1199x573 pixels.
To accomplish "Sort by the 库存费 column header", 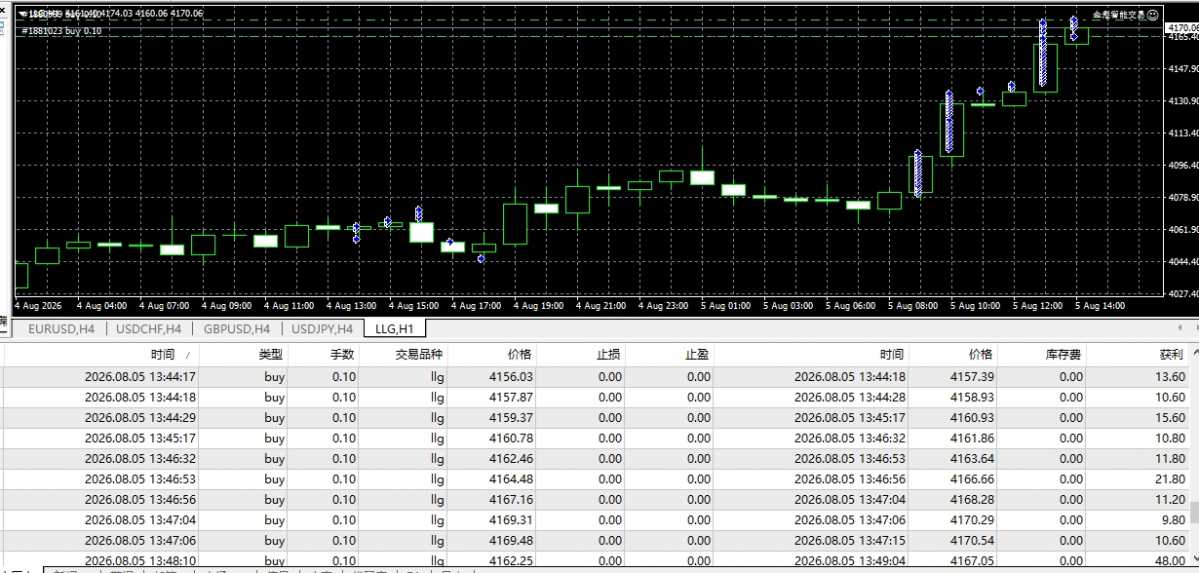I will (1064, 355).
